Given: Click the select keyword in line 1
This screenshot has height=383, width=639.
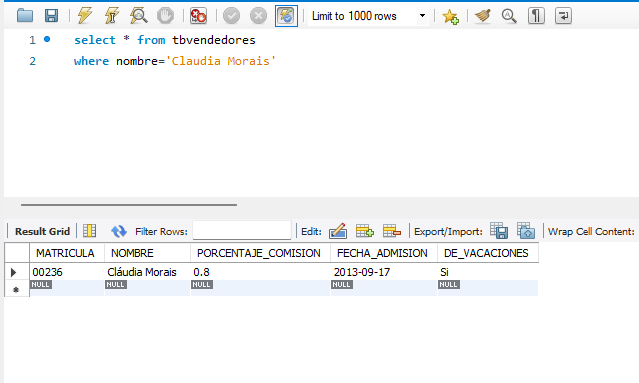Looking at the screenshot, I should tap(95, 40).
